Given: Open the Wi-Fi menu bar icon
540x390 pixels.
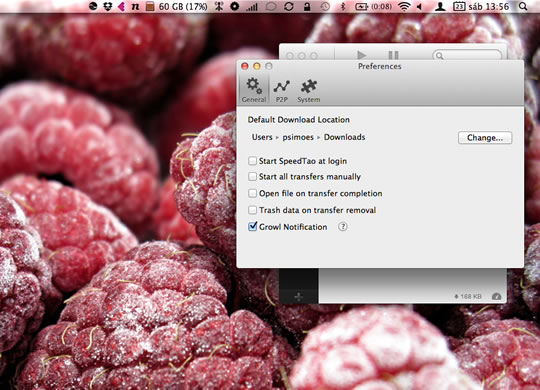Looking at the screenshot, I should [404, 6].
